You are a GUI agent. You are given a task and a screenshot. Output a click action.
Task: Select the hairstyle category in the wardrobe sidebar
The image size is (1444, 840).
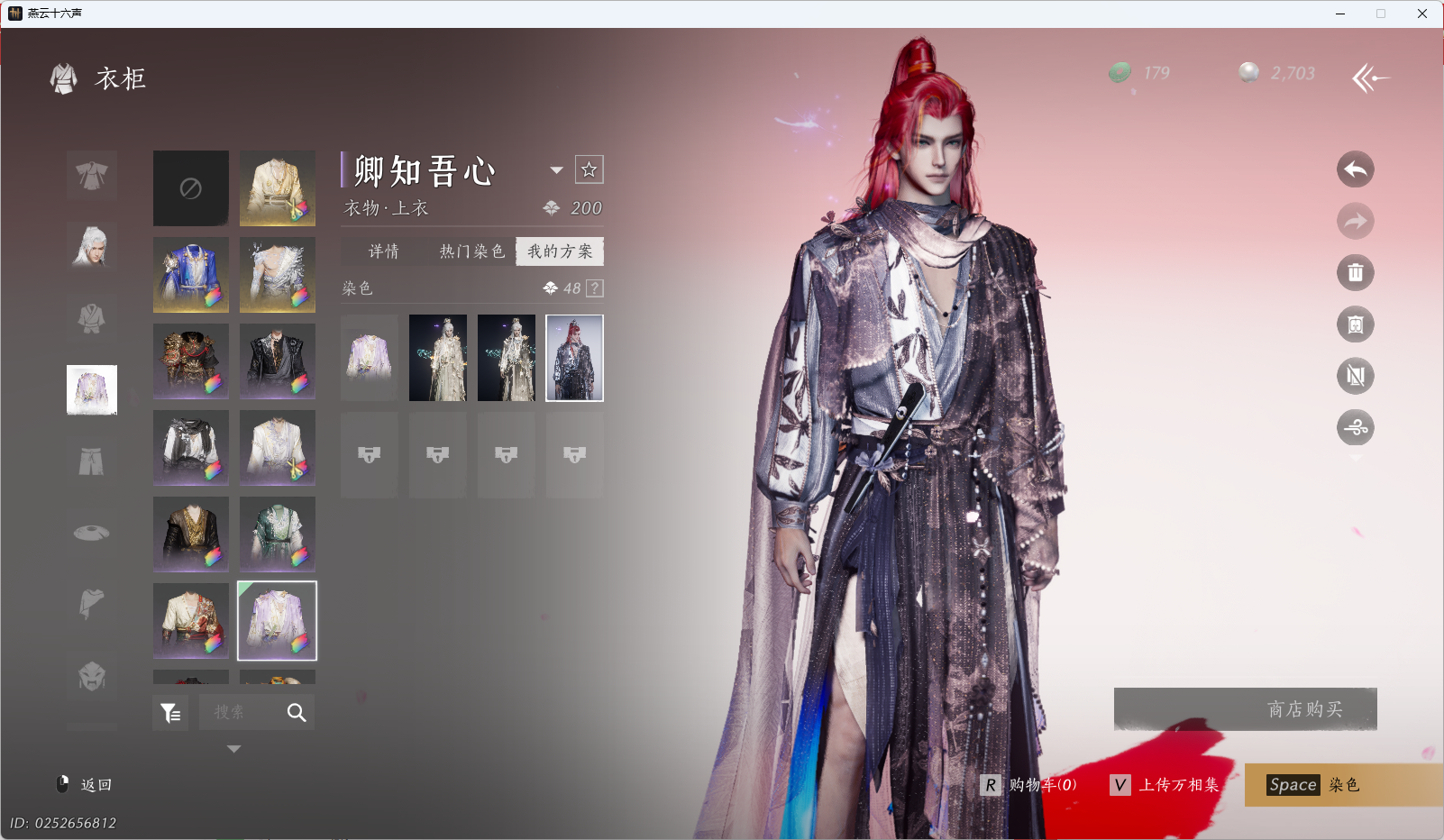tap(91, 247)
